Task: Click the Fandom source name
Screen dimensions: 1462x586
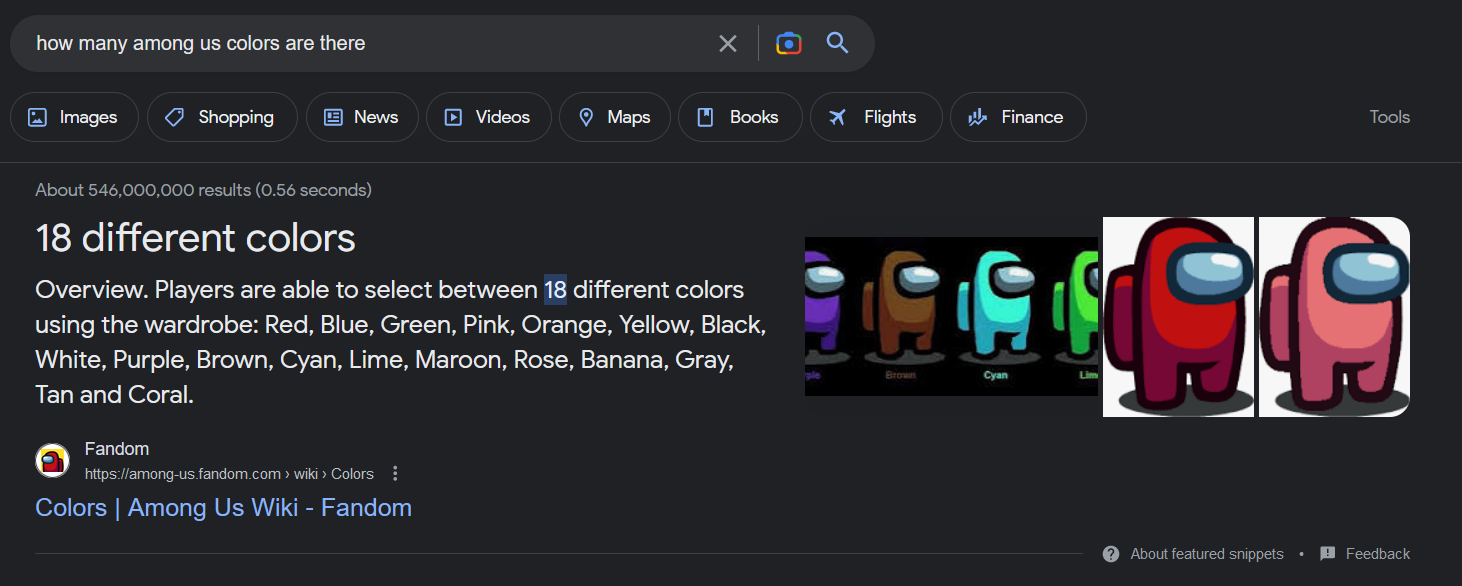Action: pyautogui.click(x=117, y=449)
